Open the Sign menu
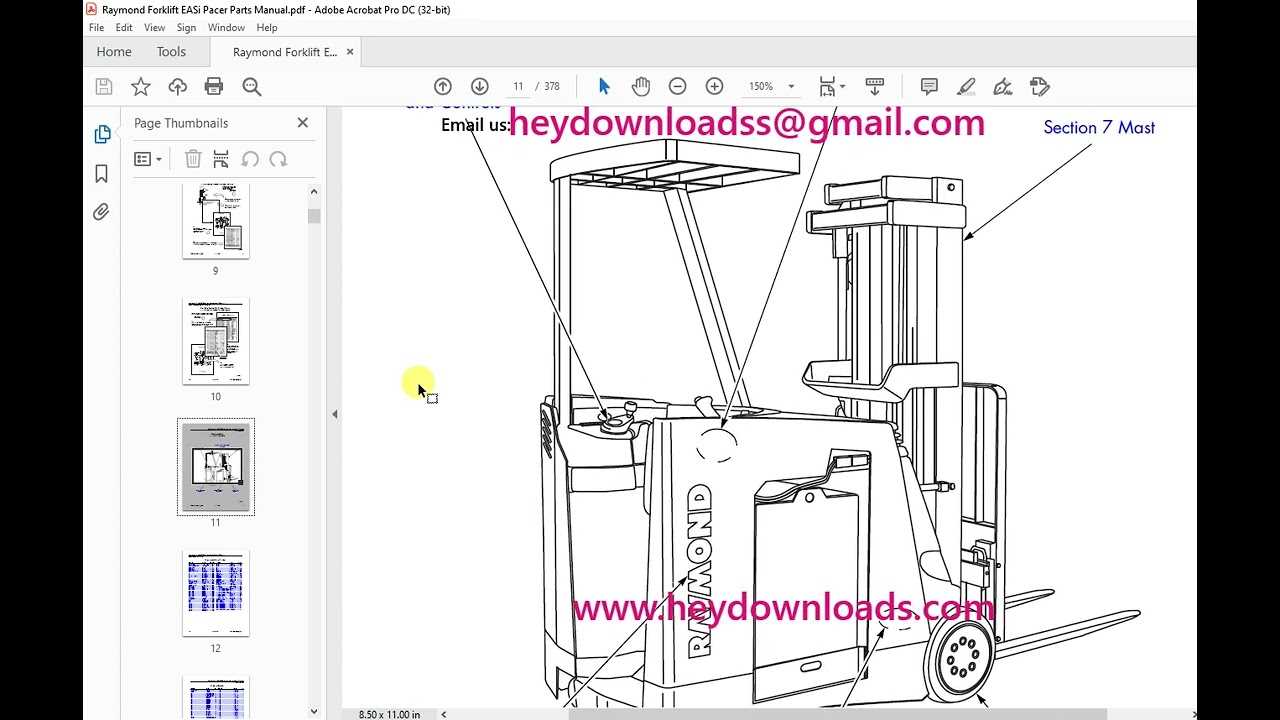The height and width of the screenshot is (720, 1280). pos(186,28)
